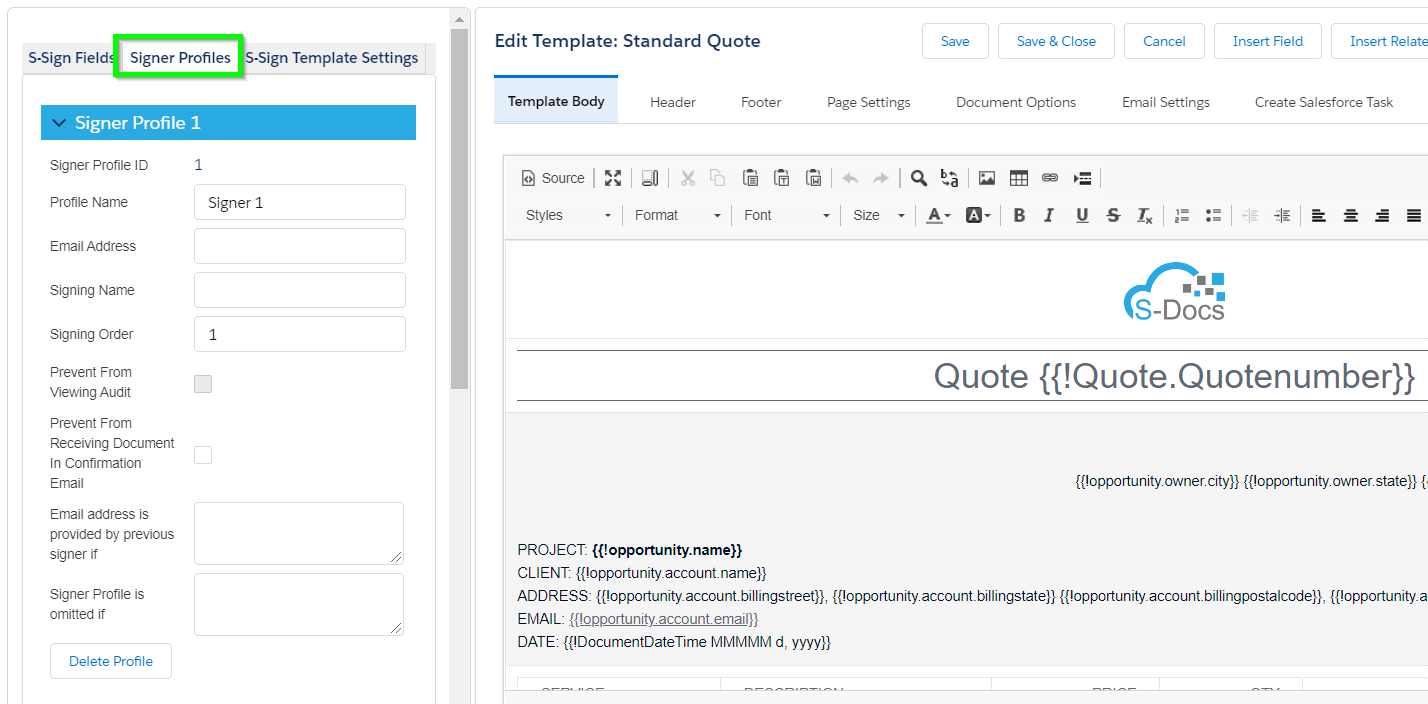Maximize the editor with the expand icon

click(613, 178)
